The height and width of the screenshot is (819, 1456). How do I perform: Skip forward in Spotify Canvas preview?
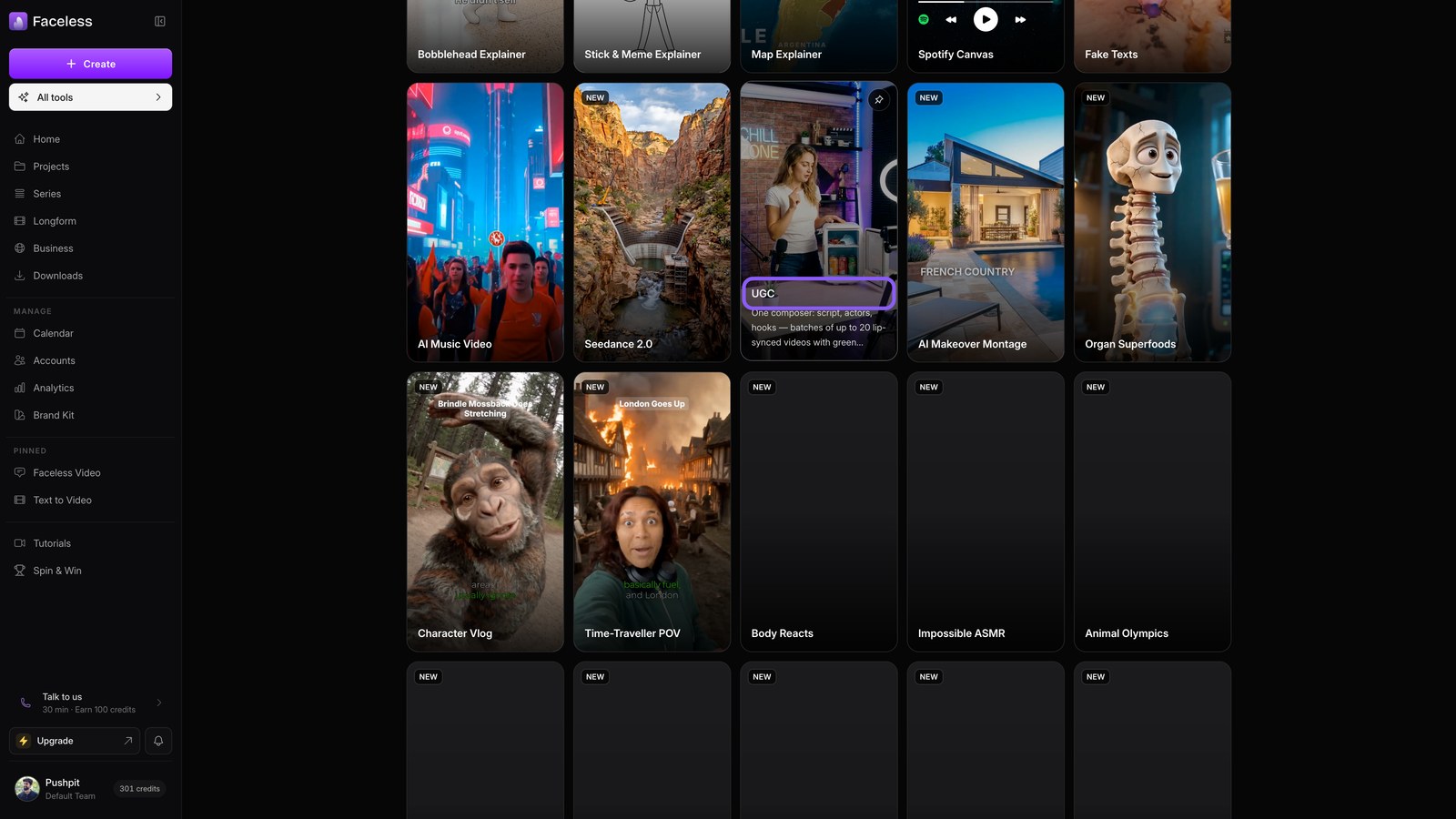[x=1020, y=19]
